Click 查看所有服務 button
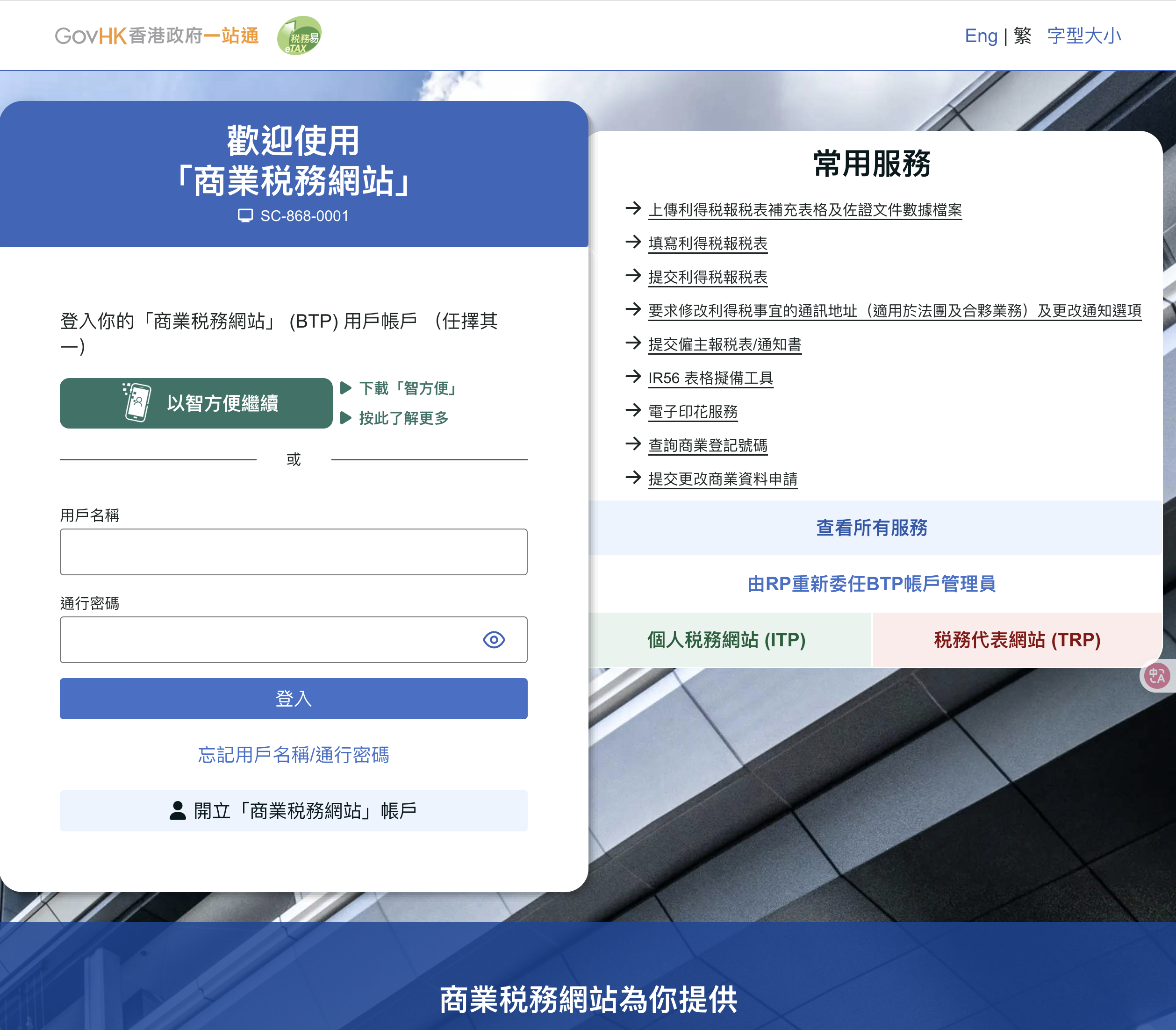1176x1030 pixels. (871, 527)
